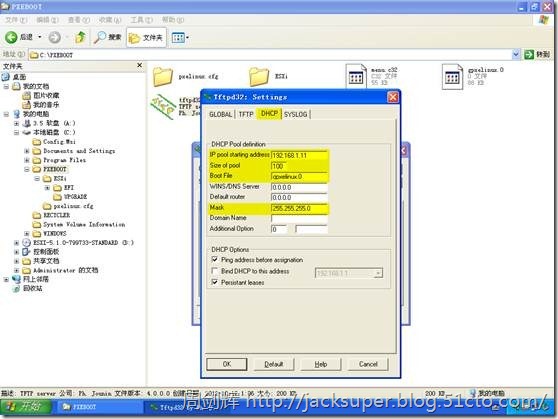Screen dimensions: 558x419
Task: Click the Additional Option number field
Action: point(279,229)
